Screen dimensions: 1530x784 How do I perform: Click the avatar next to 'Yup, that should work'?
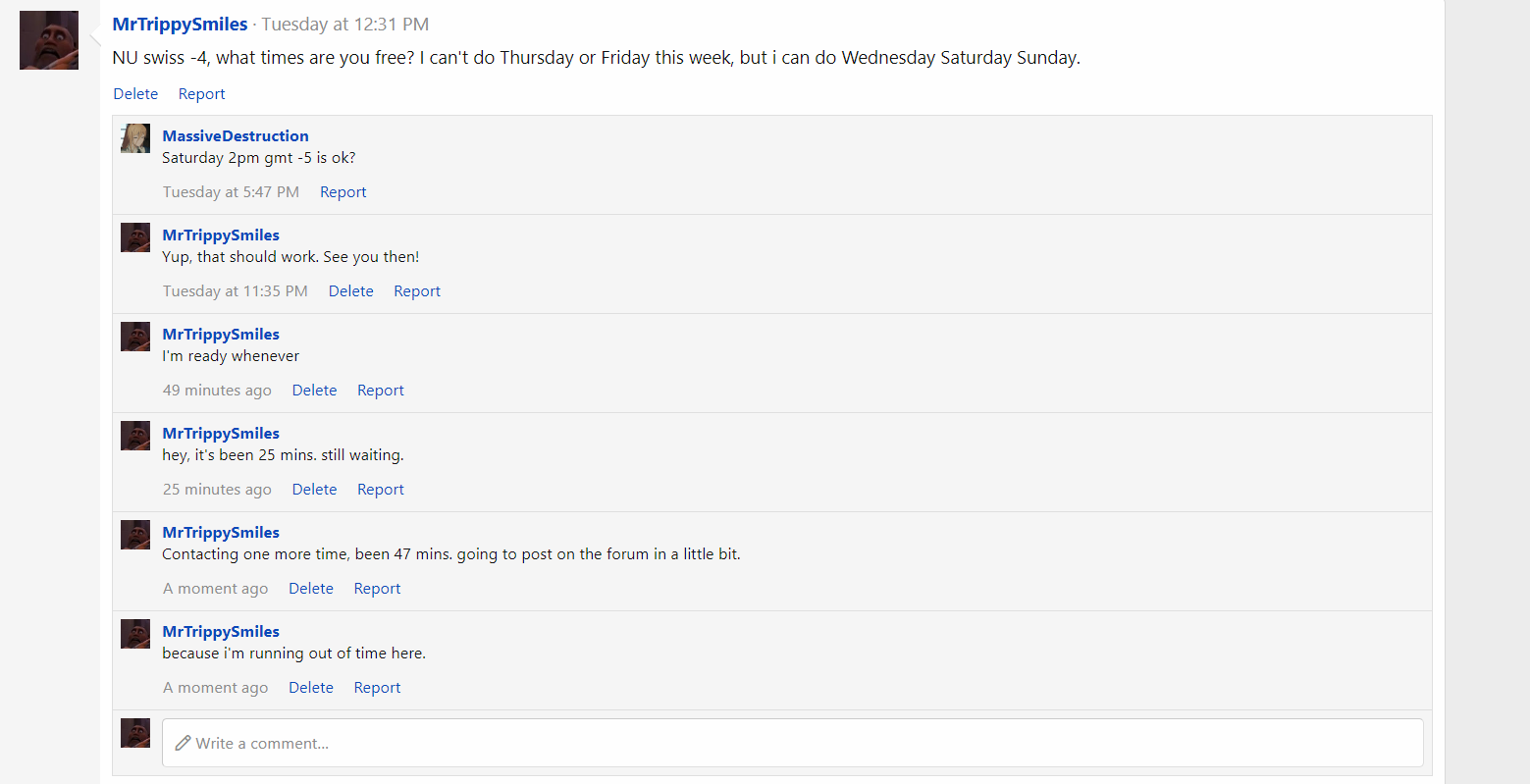[x=135, y=237]
